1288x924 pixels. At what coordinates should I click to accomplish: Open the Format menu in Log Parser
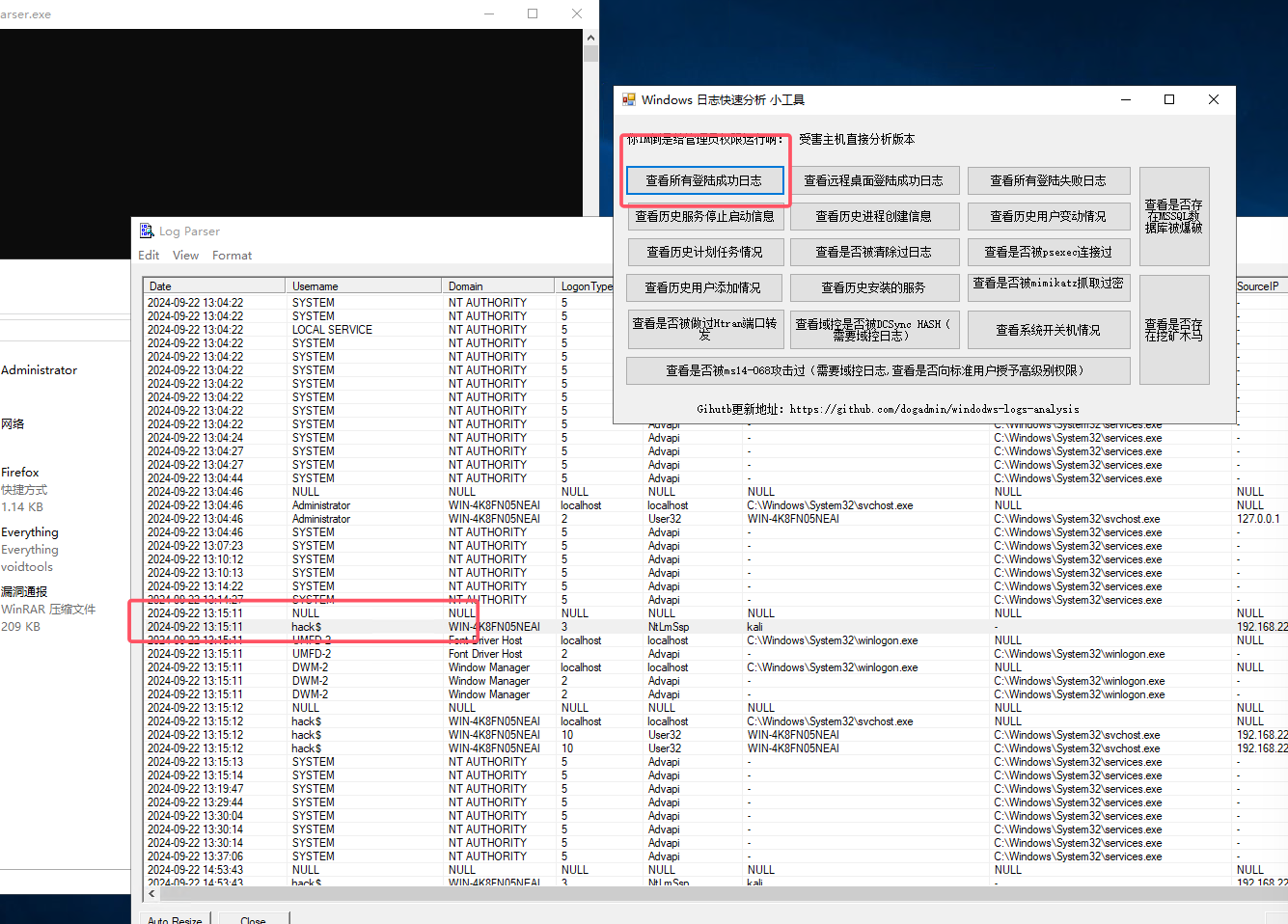pos(232,256)
